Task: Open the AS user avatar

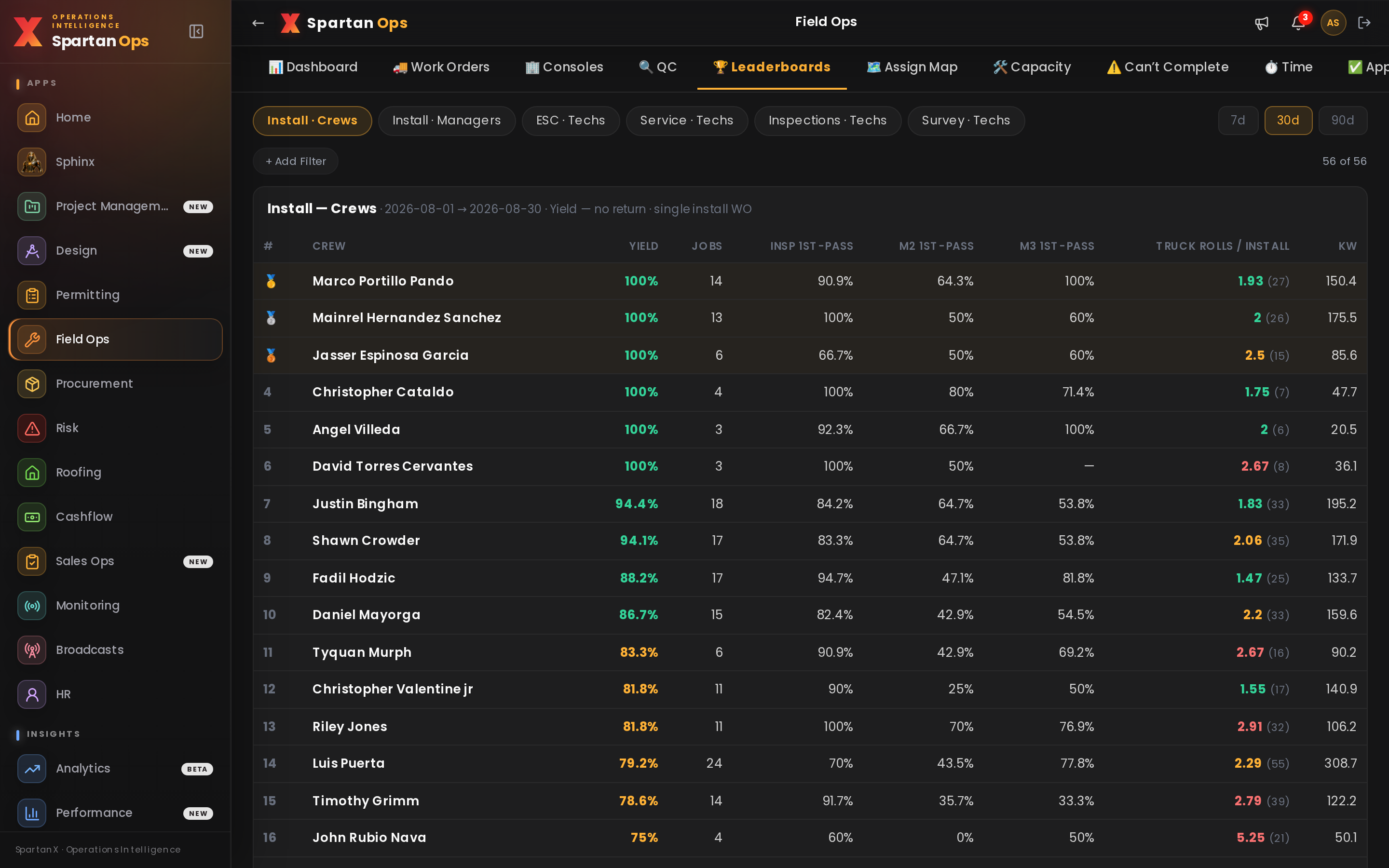Action: pyautogui.click(x=1333, y=23)
